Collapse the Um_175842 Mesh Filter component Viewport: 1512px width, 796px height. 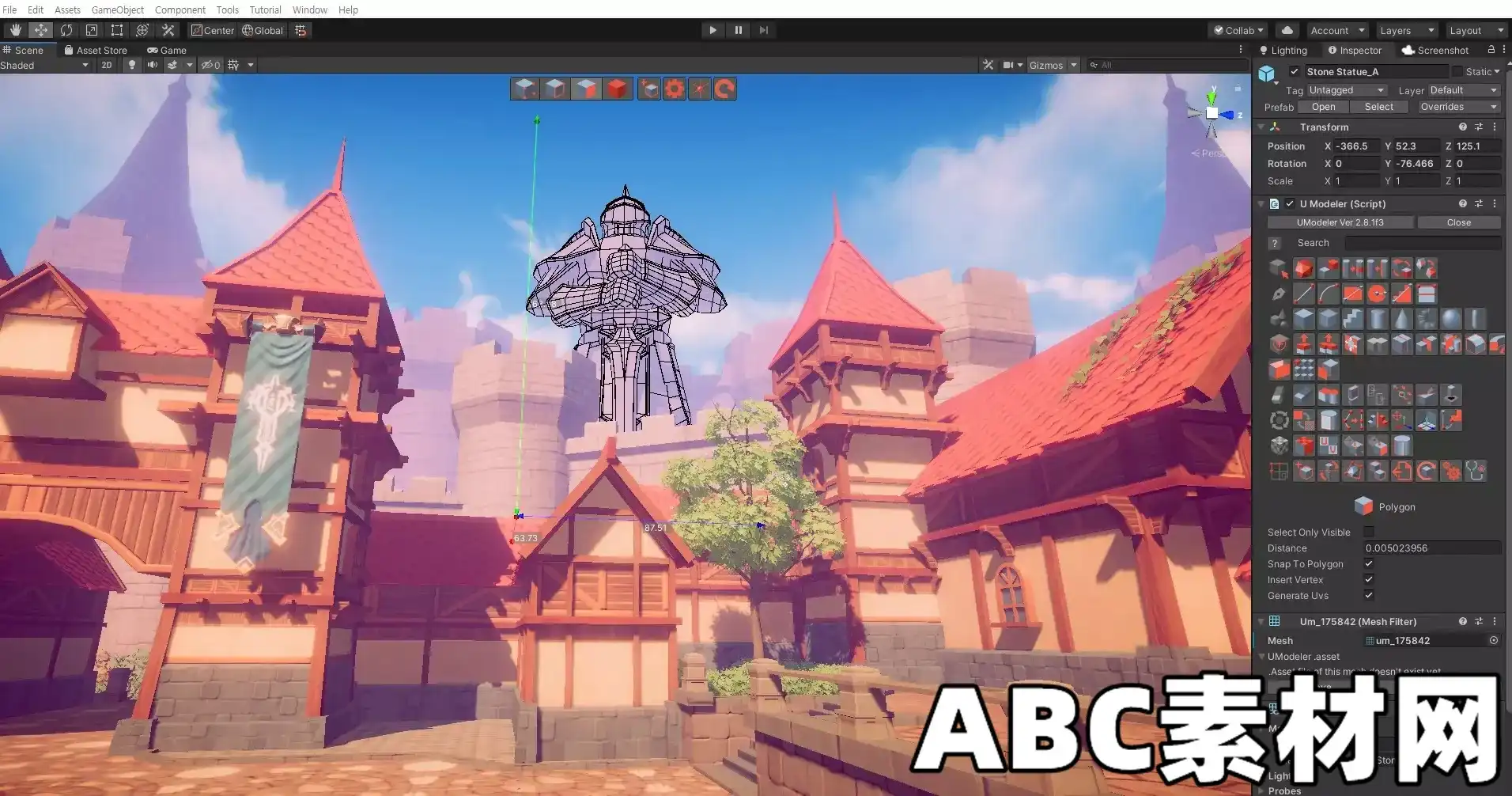1261,621
